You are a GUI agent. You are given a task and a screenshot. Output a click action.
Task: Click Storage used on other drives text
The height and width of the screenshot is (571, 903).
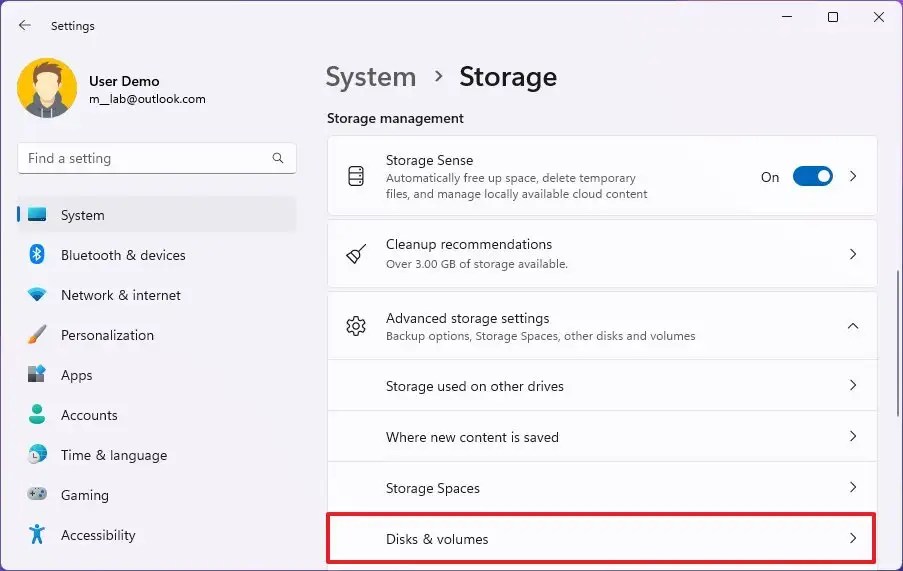(475, 386)
